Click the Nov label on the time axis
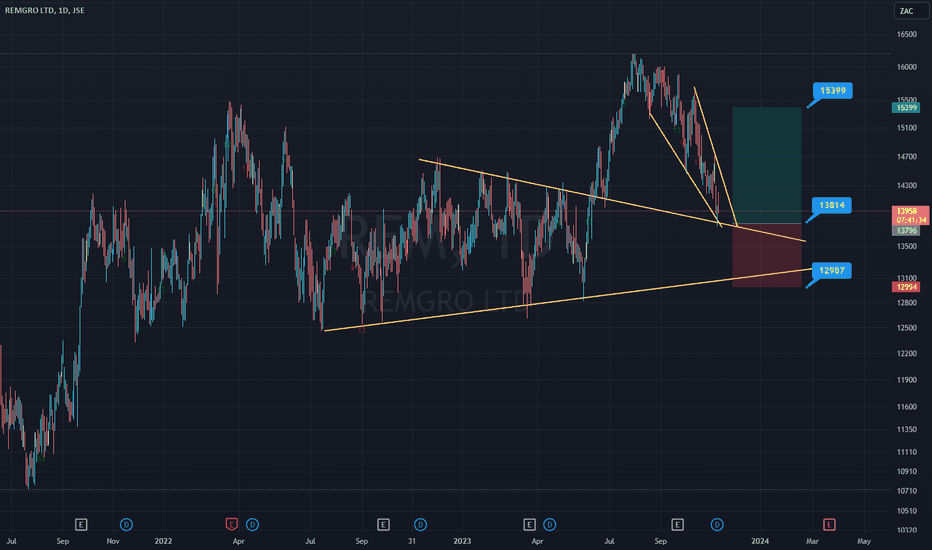This screenshot has width=932, height=550. (113, 541)
